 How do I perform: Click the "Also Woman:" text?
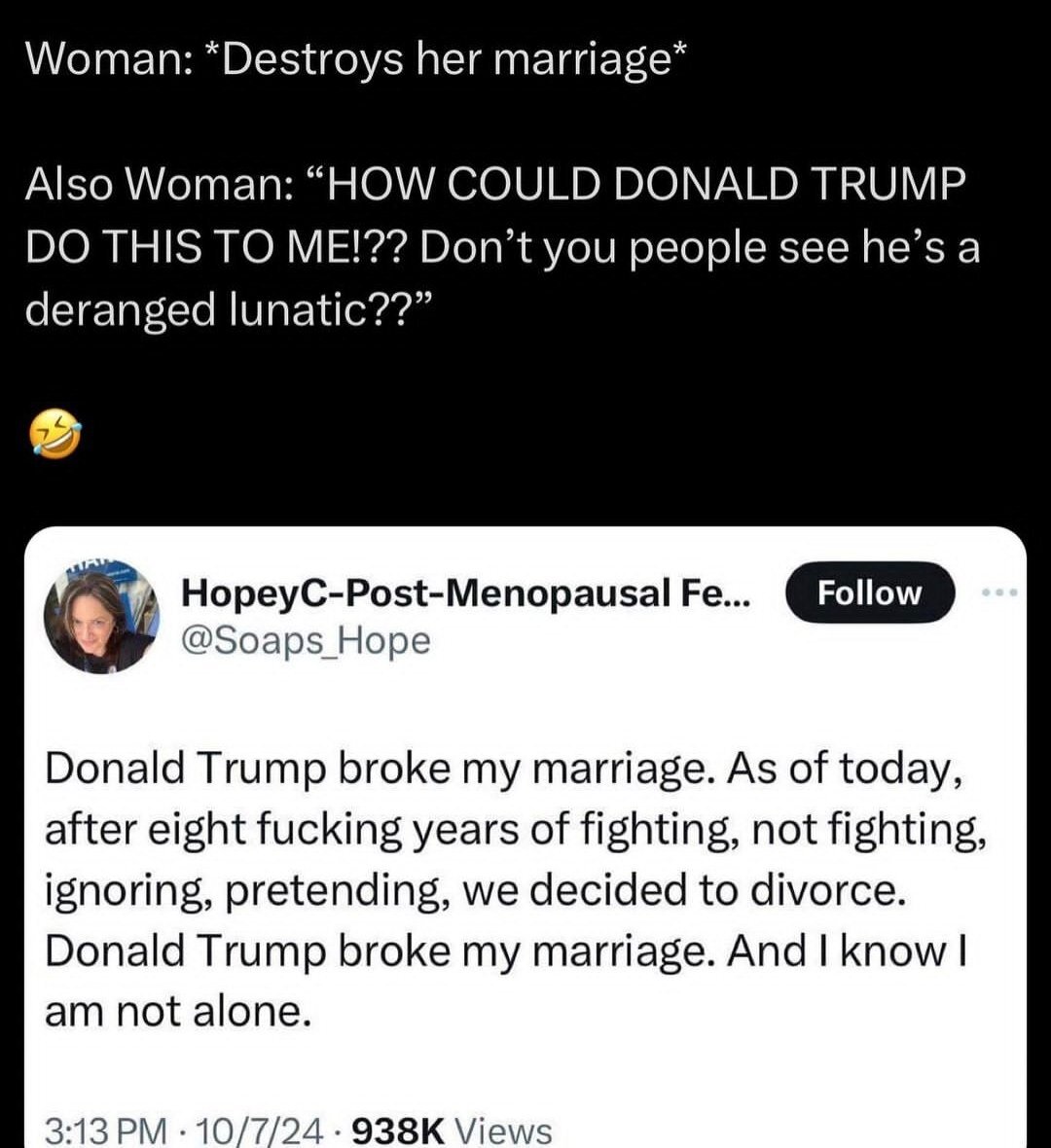pos(153,185)
